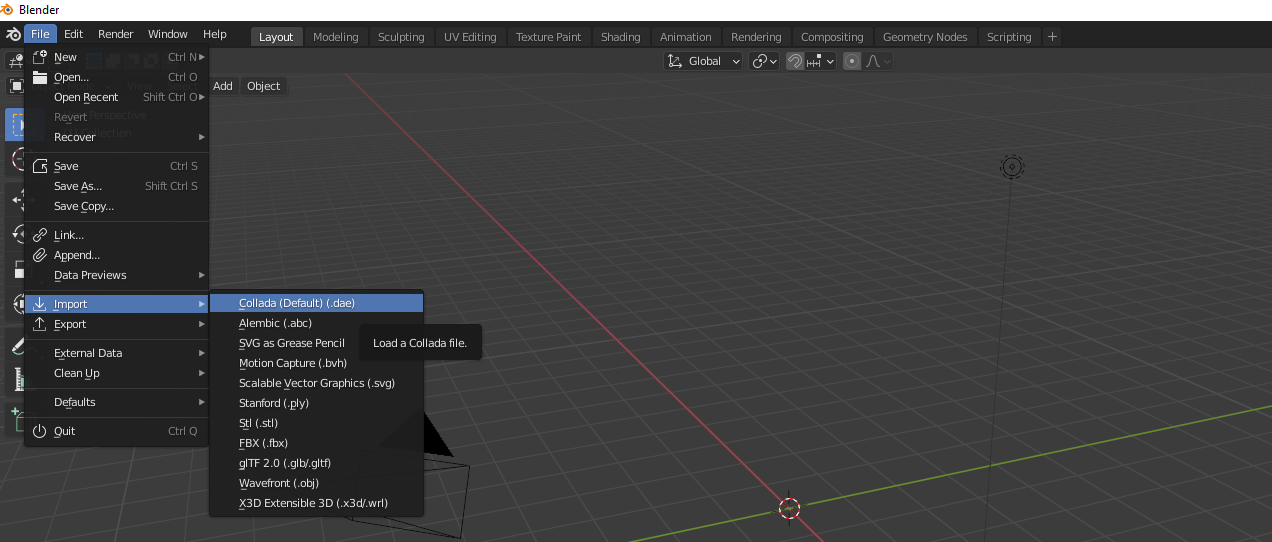1272x542 pixels.
Task: Open the snap-to element dropdown
Action: (x=821, y=61)
